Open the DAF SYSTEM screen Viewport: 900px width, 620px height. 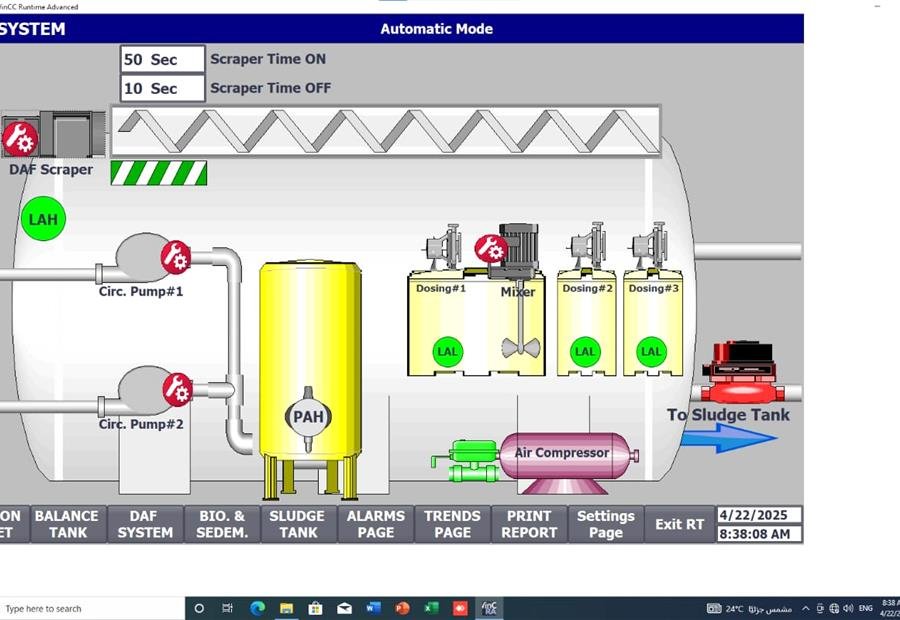(145, 524)
